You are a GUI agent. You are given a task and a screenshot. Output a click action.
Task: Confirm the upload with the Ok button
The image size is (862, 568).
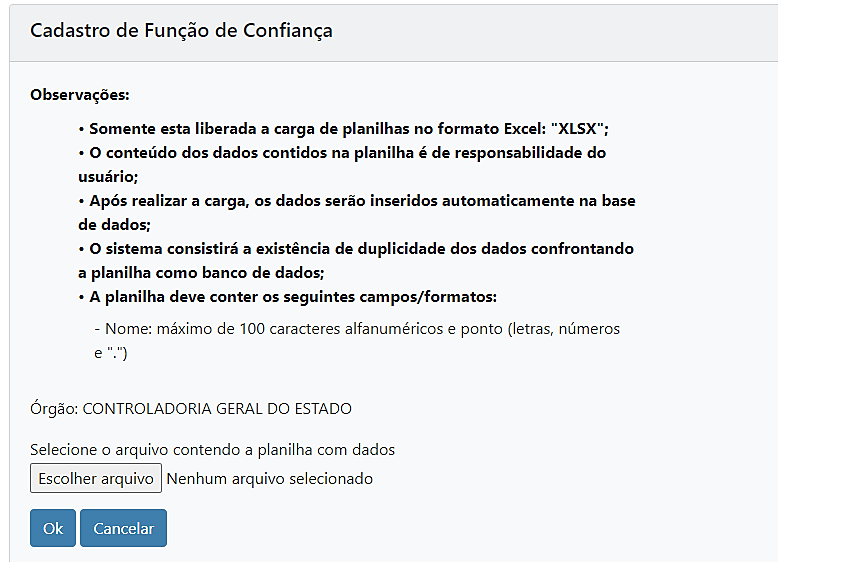[x=53, y=528]
